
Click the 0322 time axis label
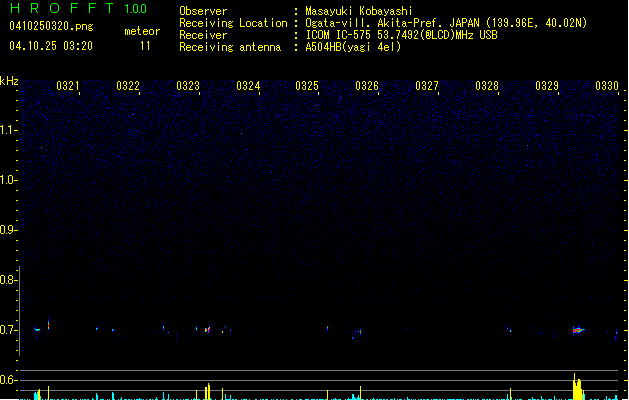tap(128, 86)
